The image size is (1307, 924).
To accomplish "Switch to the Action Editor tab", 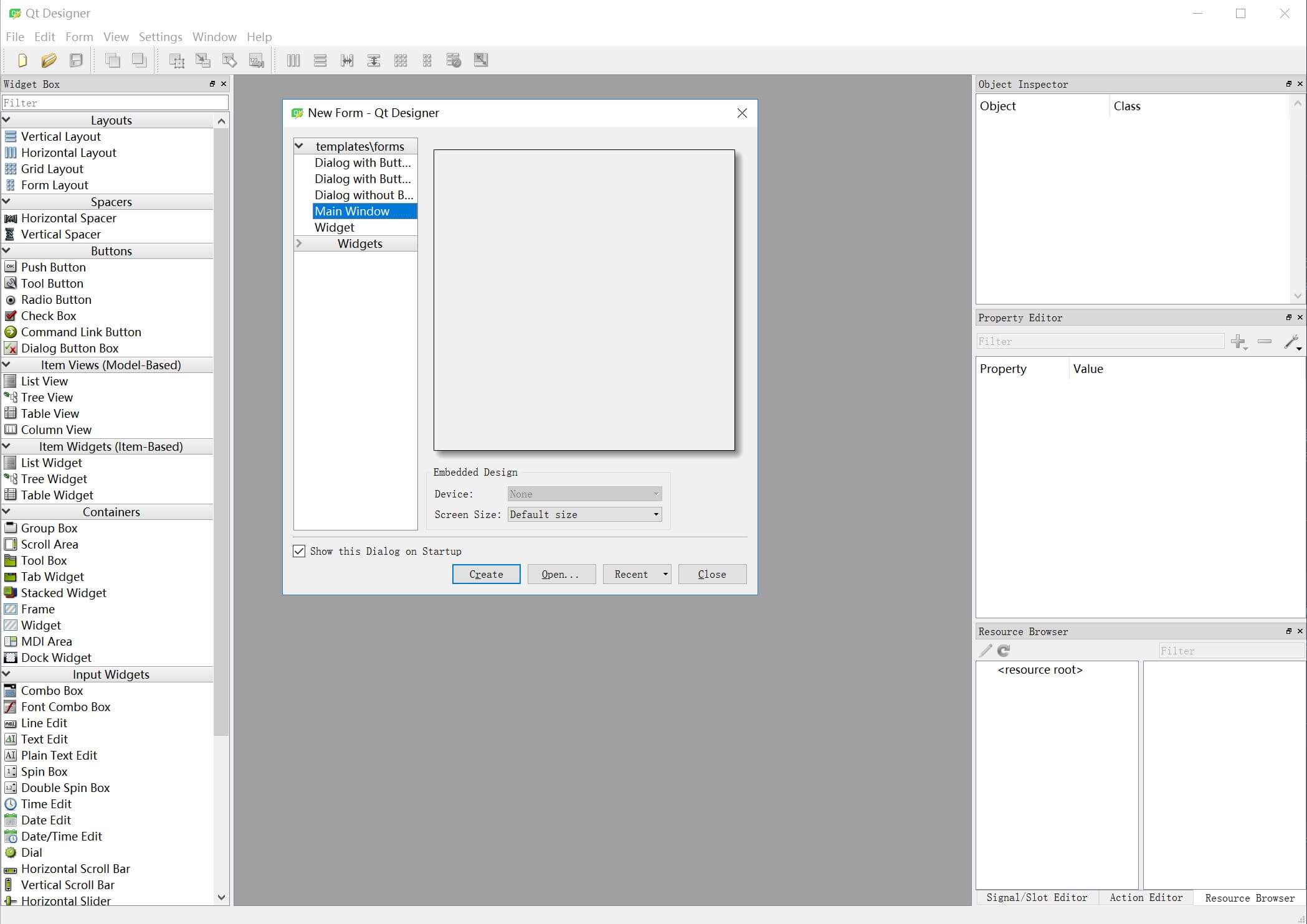I will [x=1146, y=897].
